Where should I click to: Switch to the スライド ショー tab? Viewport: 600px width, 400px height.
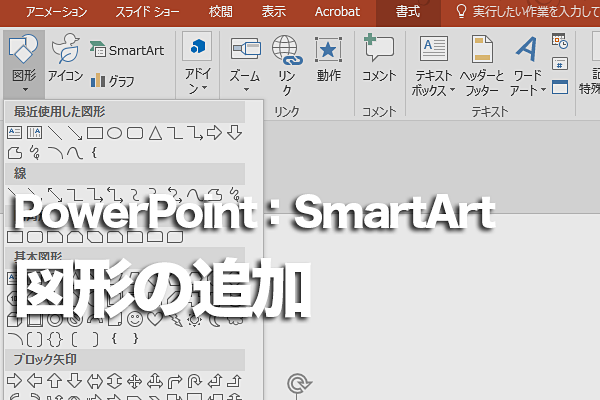click(x=147, y=12)
